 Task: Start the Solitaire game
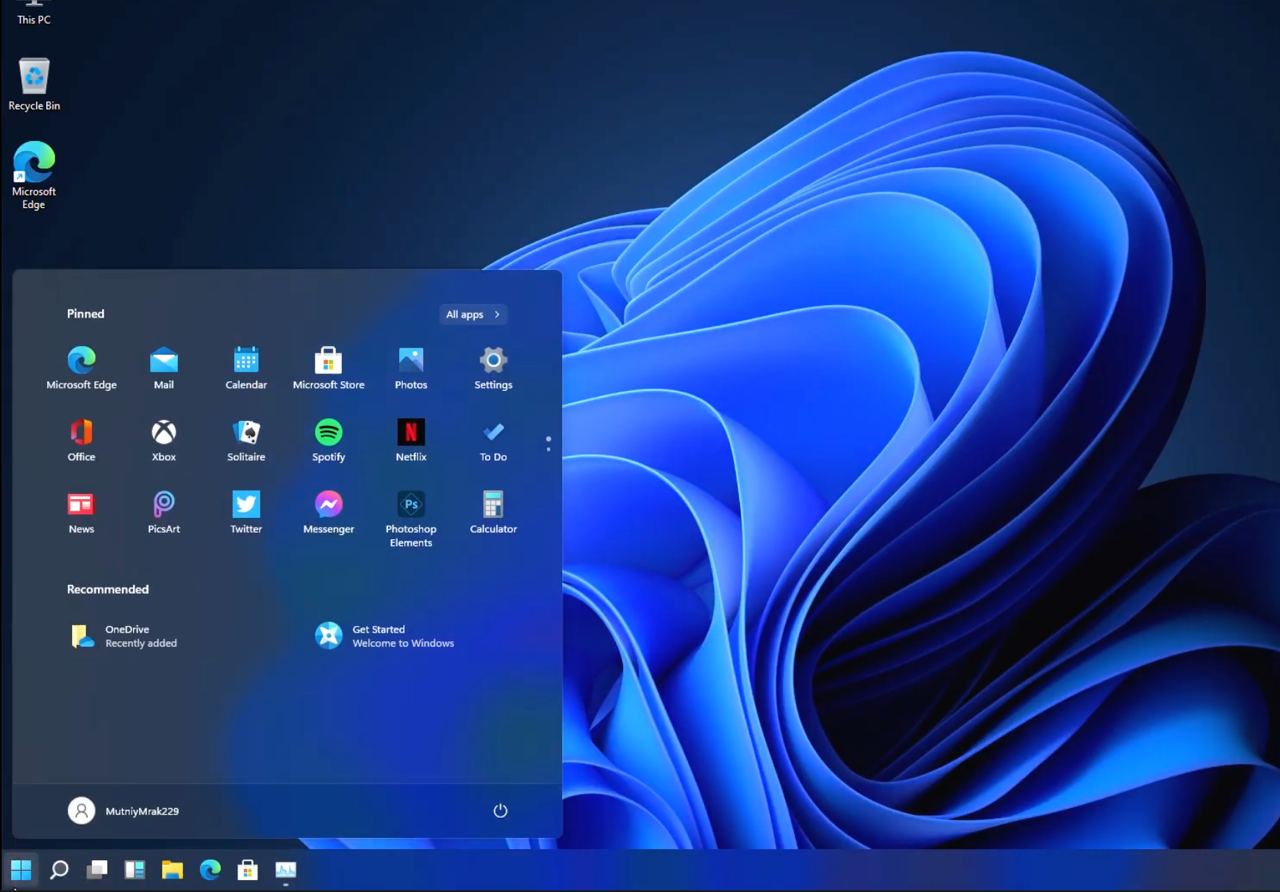click(246, 440)
